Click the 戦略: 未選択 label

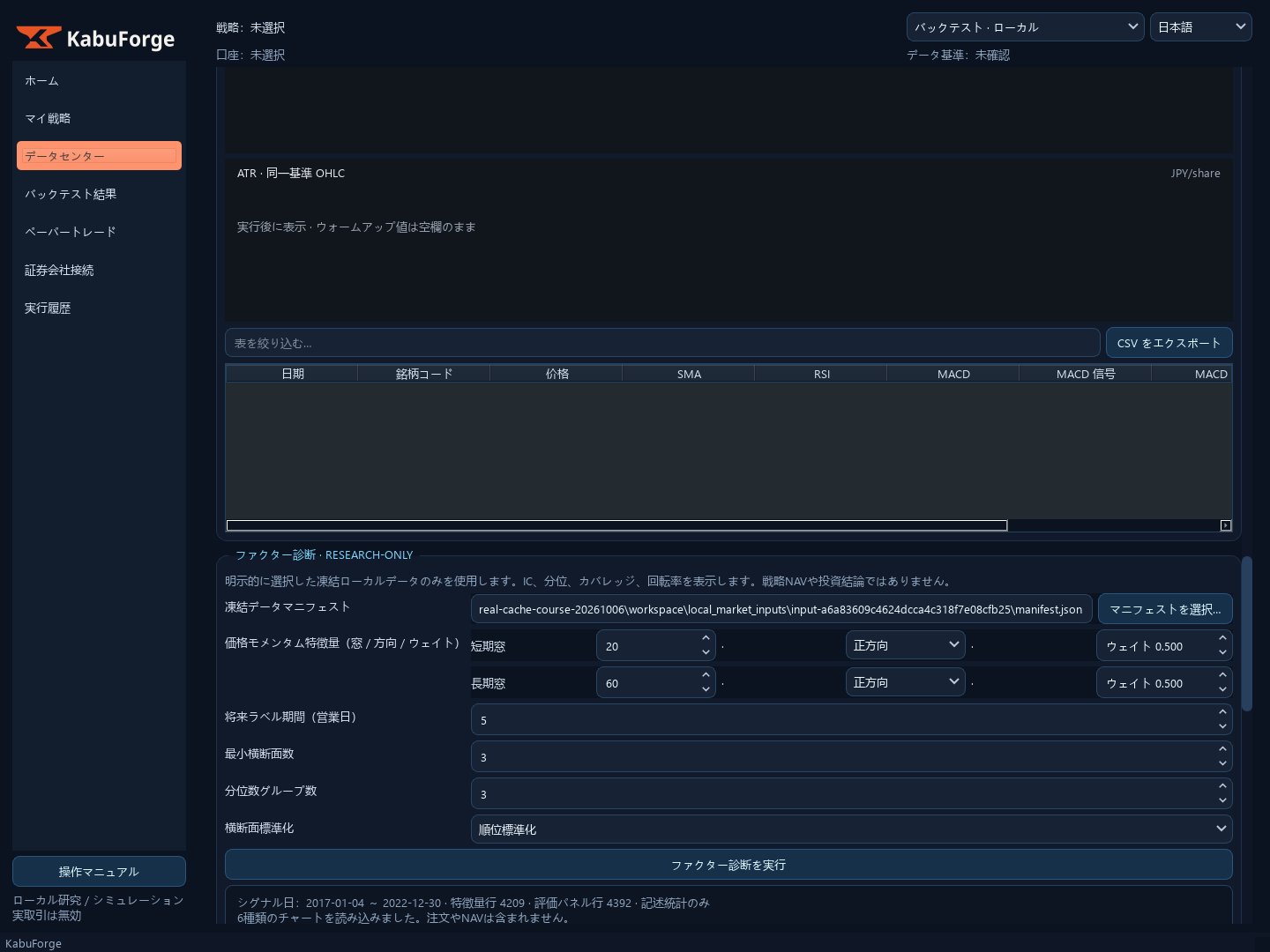click(250, 27)
